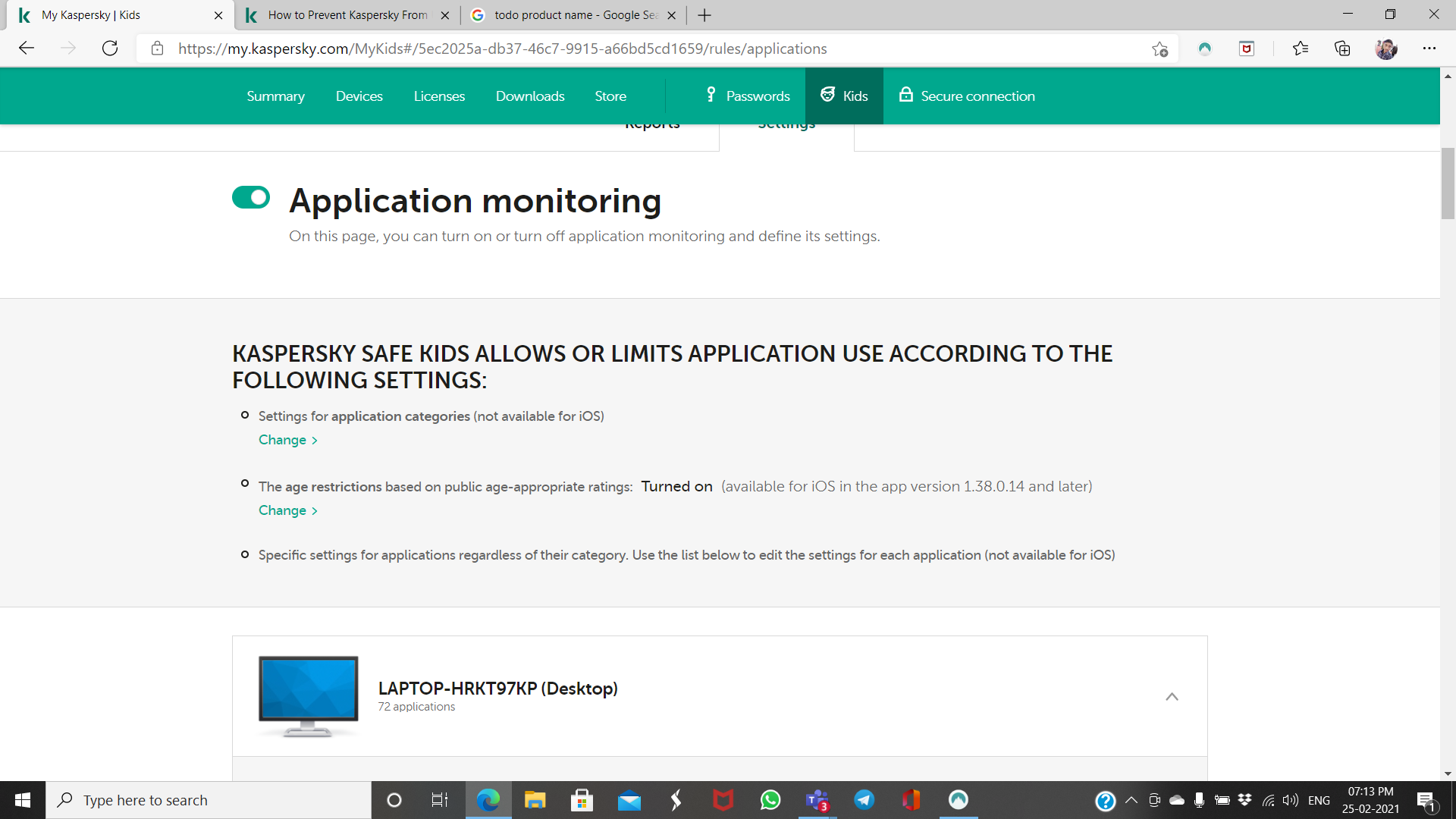Click the page vertical scrollbar thumb

(x=1448, y=182)
